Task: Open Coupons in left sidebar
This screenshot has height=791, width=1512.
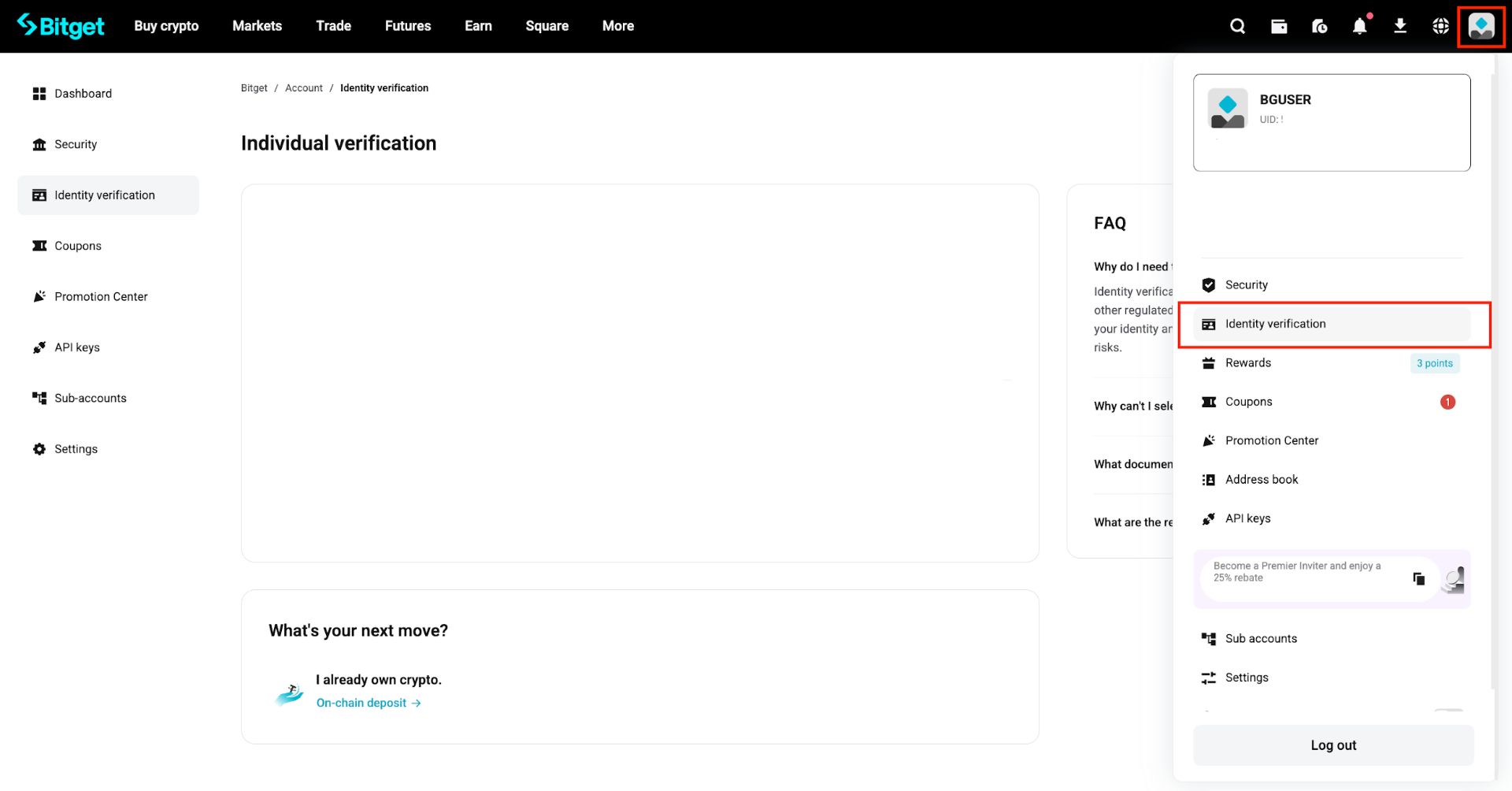Action: point(108,246)
